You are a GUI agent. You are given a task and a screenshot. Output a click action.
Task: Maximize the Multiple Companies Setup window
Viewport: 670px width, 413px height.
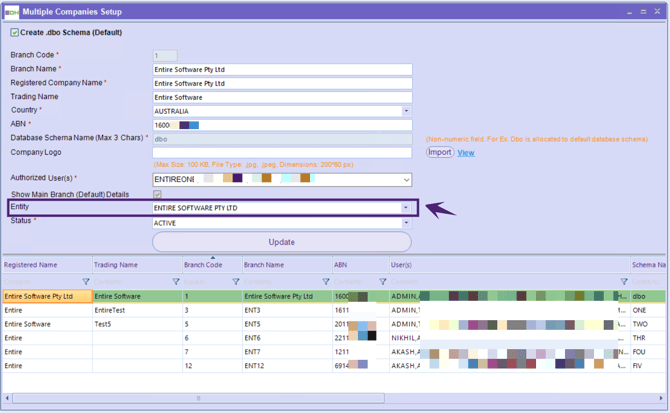643,12
